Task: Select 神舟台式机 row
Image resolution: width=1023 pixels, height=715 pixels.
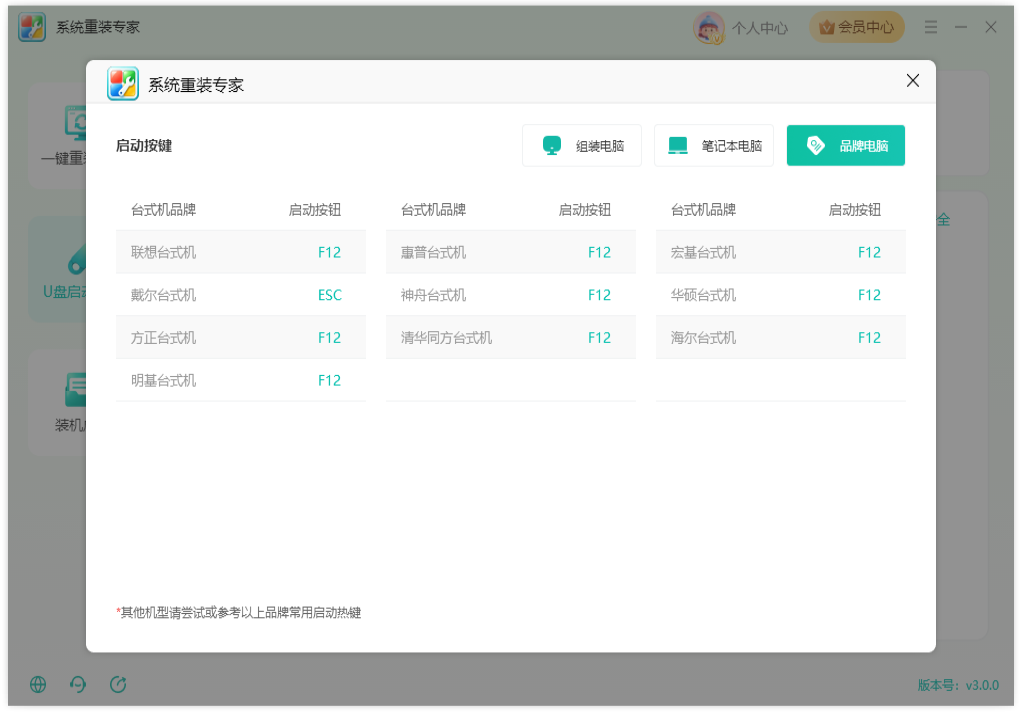Action: pyautogui.click(x=511, y=295)
